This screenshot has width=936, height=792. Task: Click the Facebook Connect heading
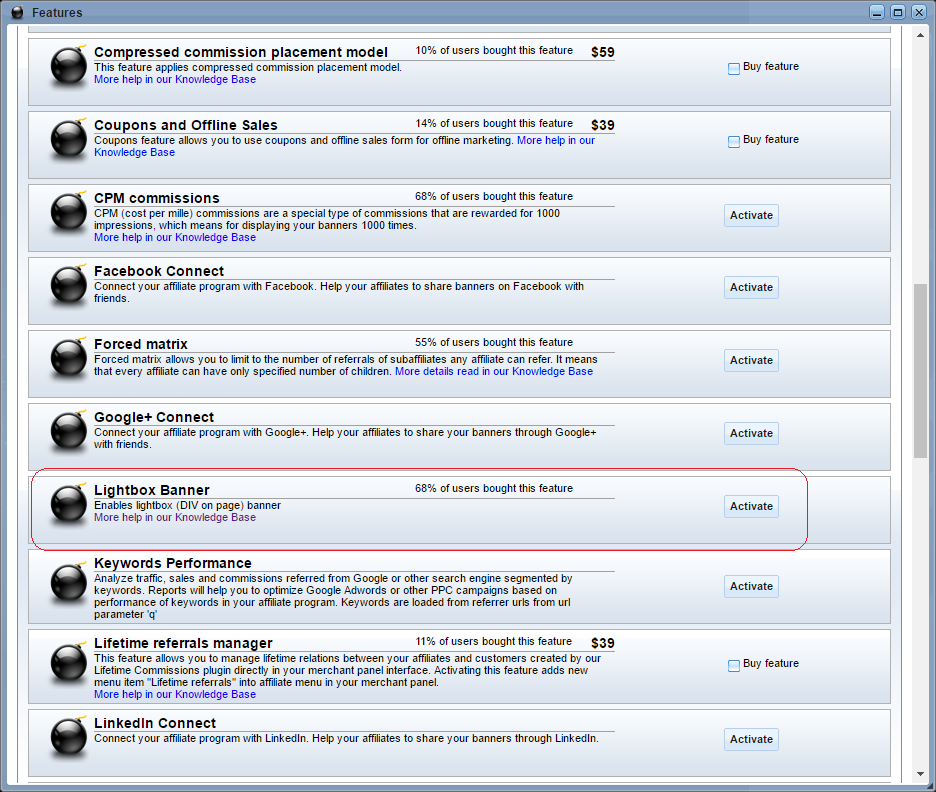pyautogui.click(x=159, y=271)
